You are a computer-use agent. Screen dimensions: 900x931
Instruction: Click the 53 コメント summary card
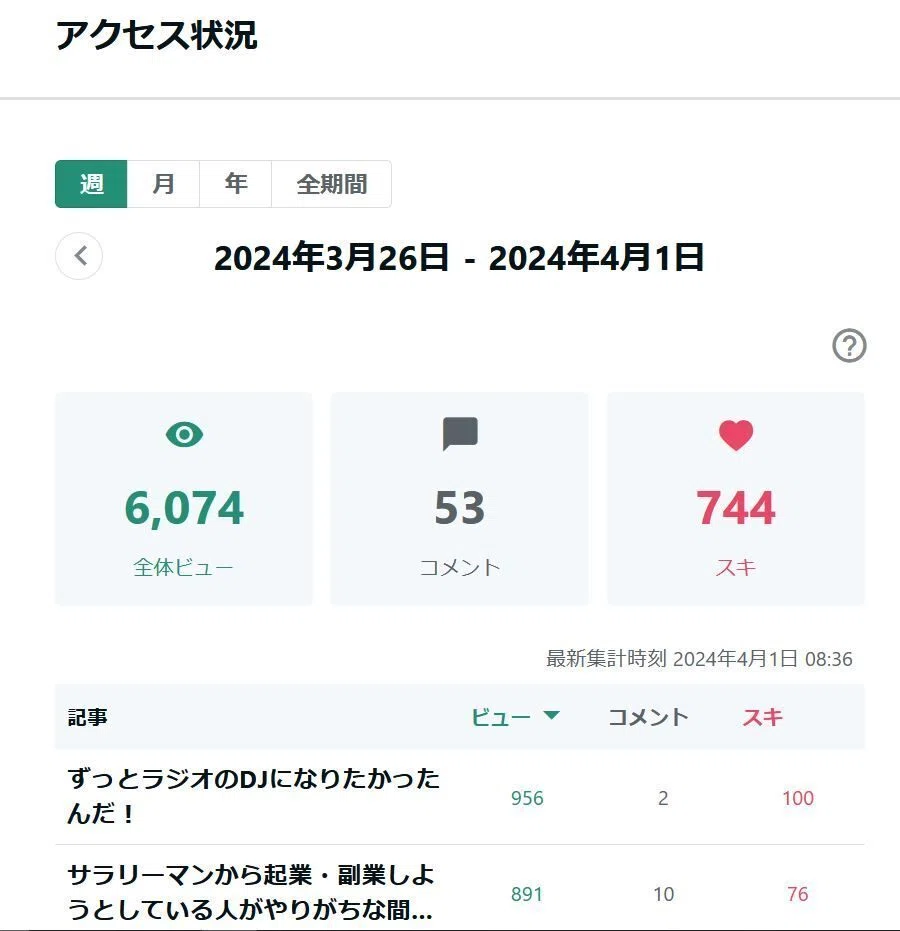coord(459,499)
